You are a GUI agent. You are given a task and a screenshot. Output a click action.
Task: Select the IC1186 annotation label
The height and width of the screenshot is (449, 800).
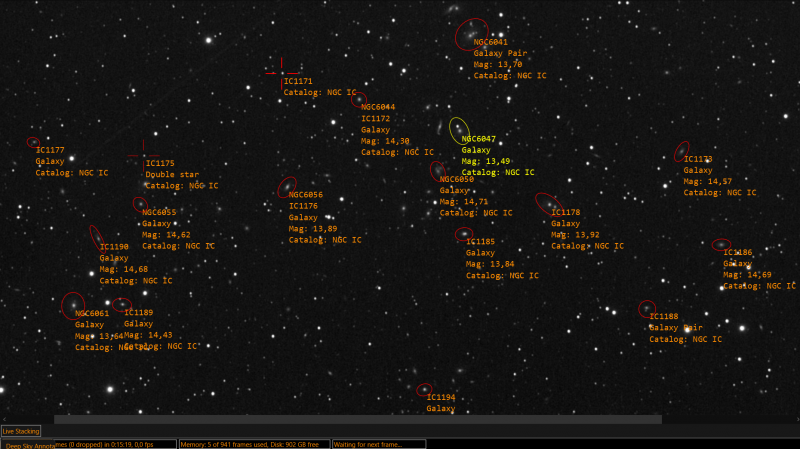[x=738, y=252]
